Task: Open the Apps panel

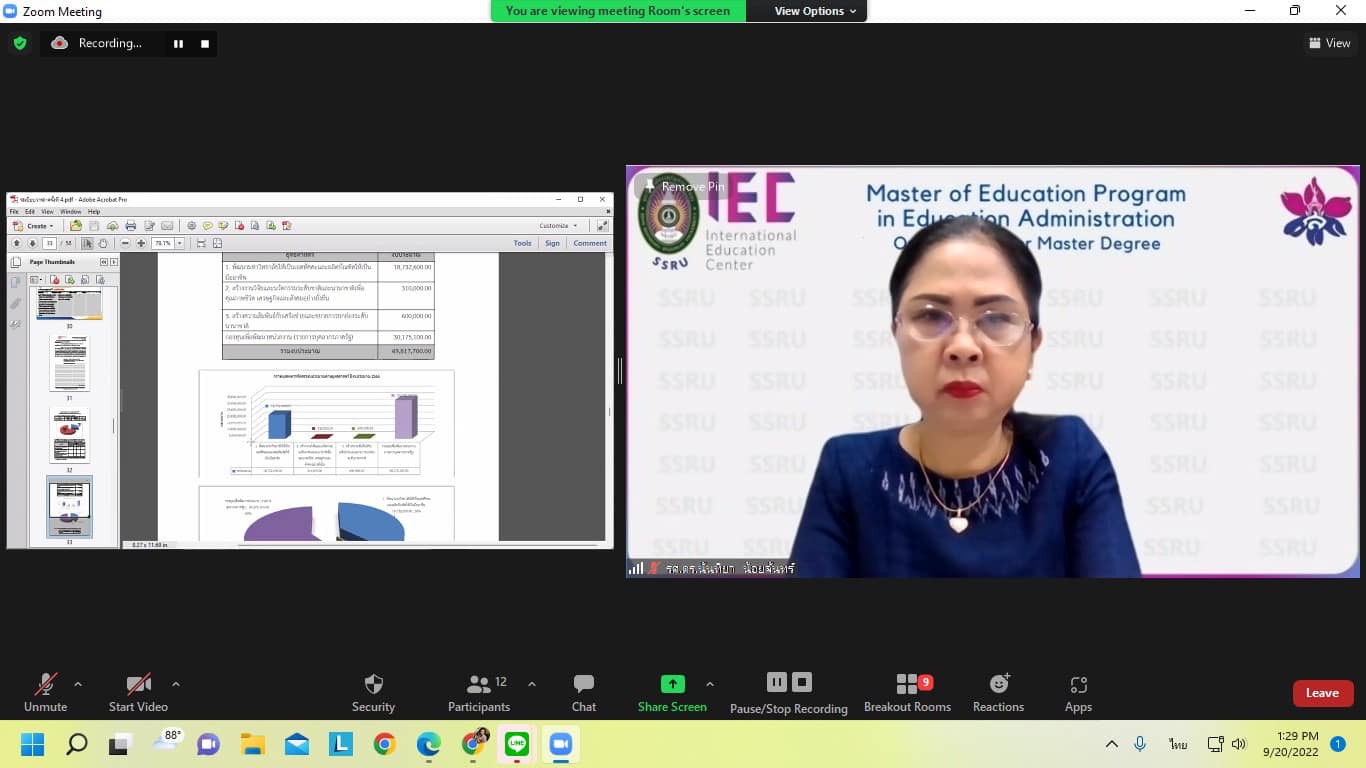Action: 1078,692
